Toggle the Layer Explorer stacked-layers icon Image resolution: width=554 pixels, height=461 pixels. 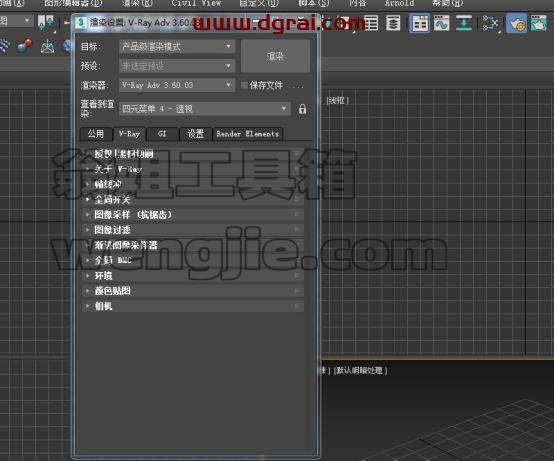(393, 23)
